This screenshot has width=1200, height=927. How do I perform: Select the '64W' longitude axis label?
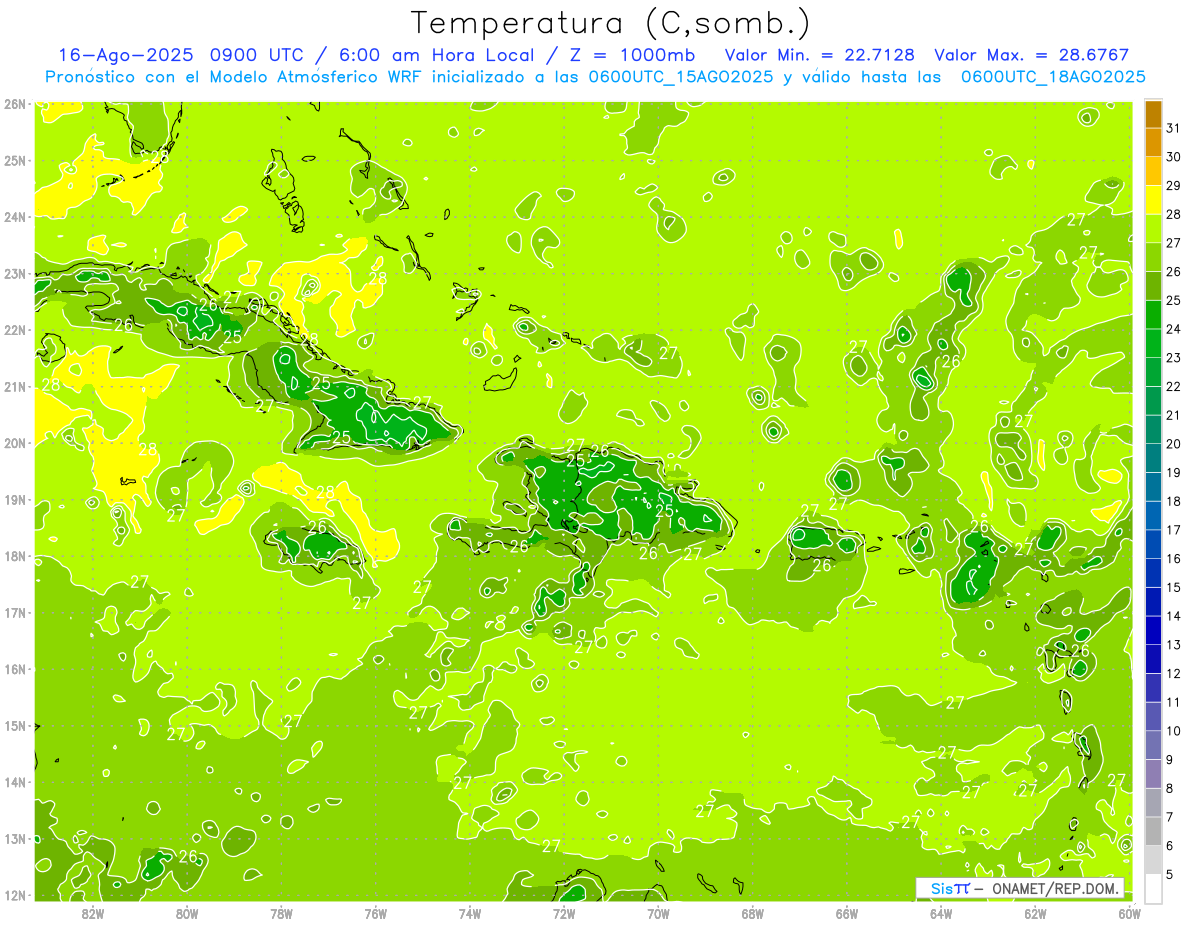(x=941, y=912)
